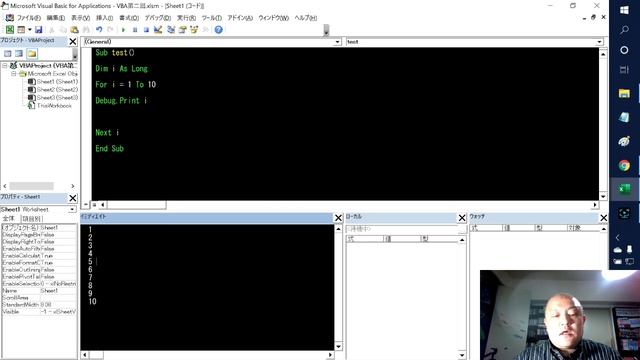Click code line 'For i = 1 To 10'
Image resolution: width=640 pixels, height=360 pixels.
point(126,84)
